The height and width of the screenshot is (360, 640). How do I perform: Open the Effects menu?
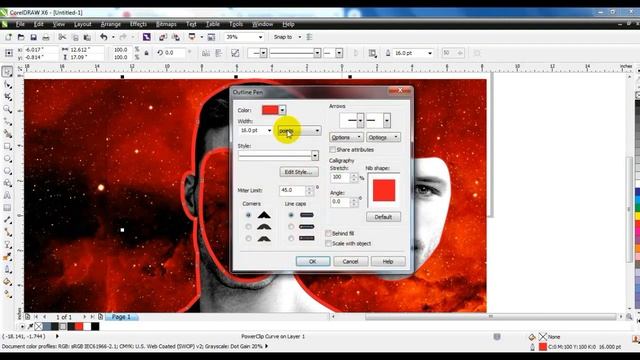tap(138, 24)
